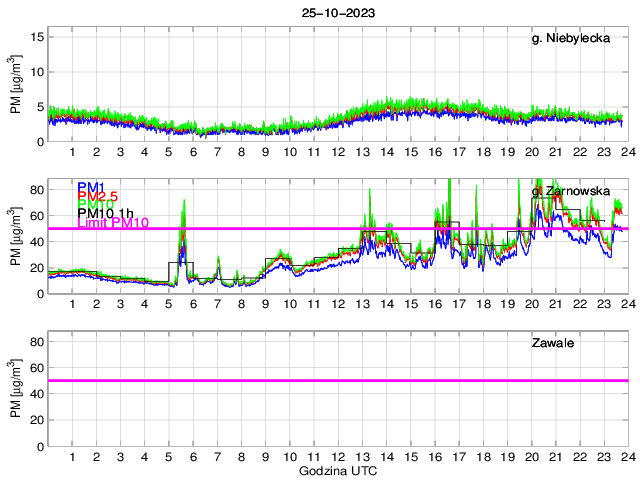640x480 pixels.
Task: Click the 80 y-axis tick in middle panel
Action: [35, 189]
